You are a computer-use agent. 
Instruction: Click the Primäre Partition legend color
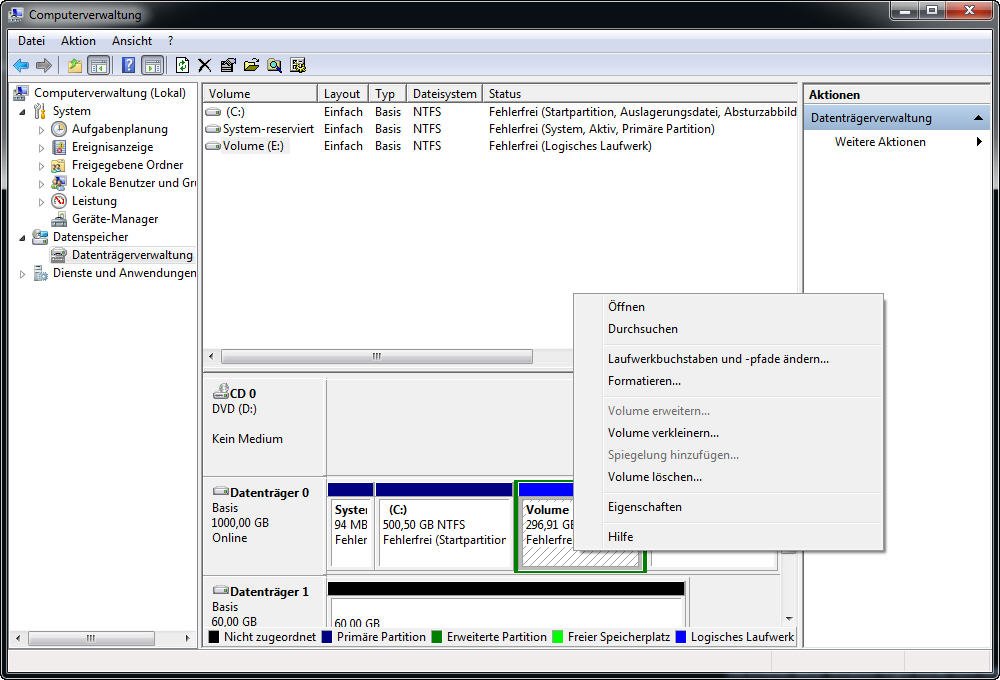[x=327, y=637]
